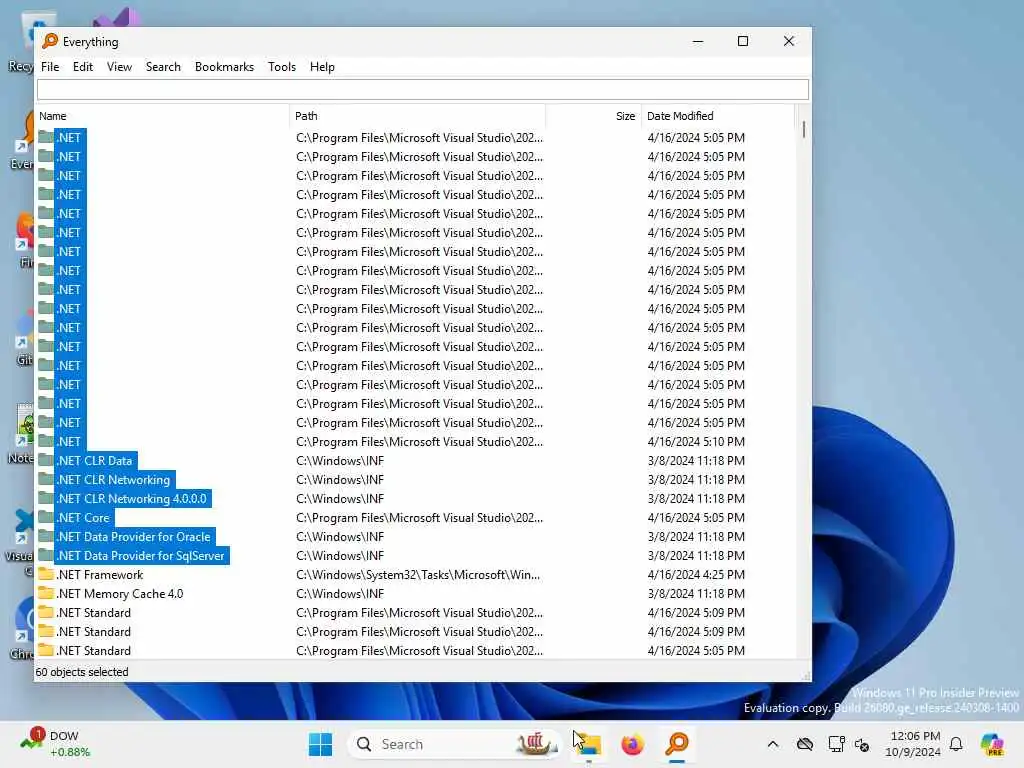Click the Everything icon on the taskbar

pos(677,744)
